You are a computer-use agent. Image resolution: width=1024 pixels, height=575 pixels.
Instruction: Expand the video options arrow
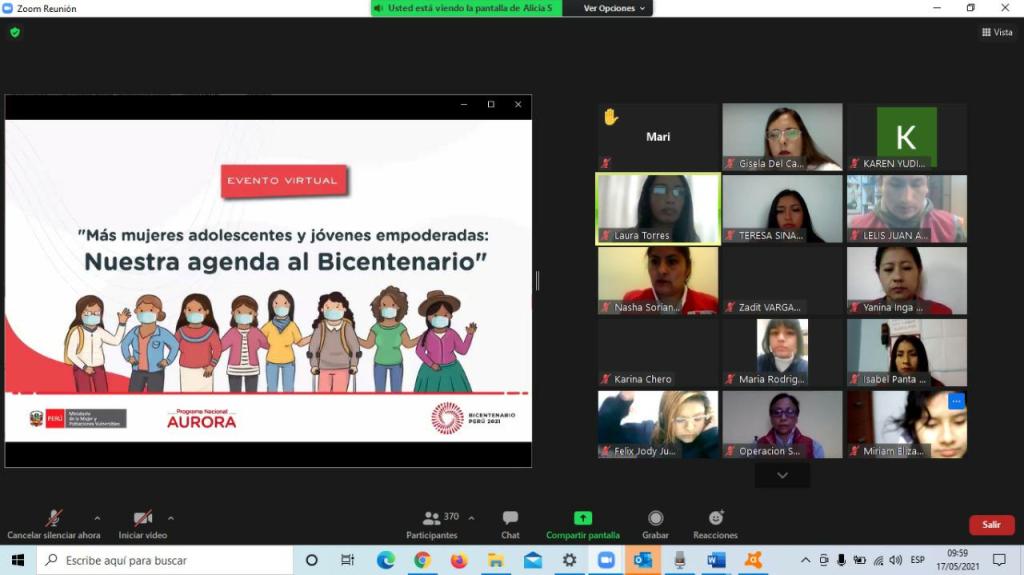[x=171, y=518]
